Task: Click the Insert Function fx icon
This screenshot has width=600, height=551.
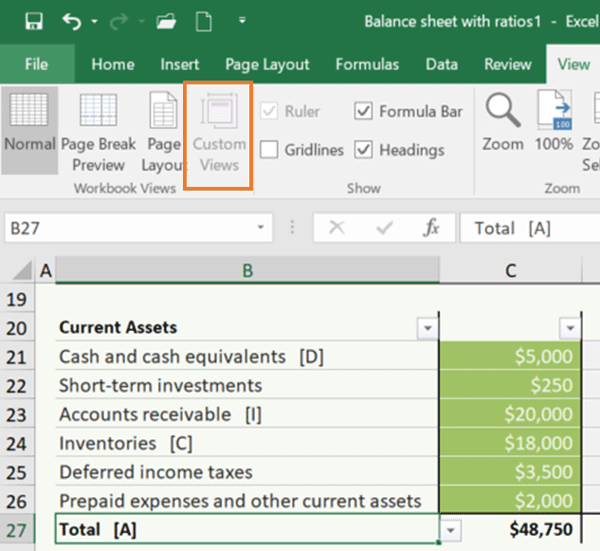Action: pyautogui.click(x=431, y=228)
